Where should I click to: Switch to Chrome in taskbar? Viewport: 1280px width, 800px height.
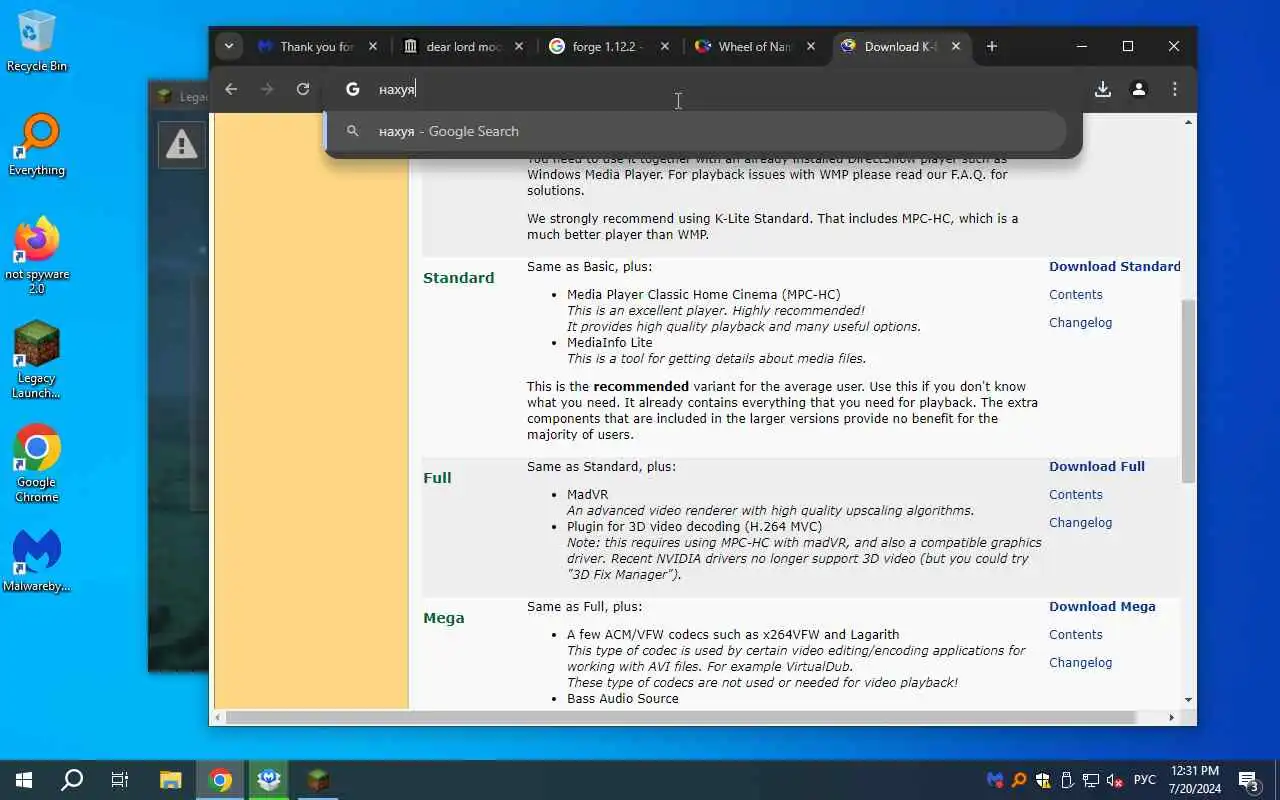[x=220, y=780]
